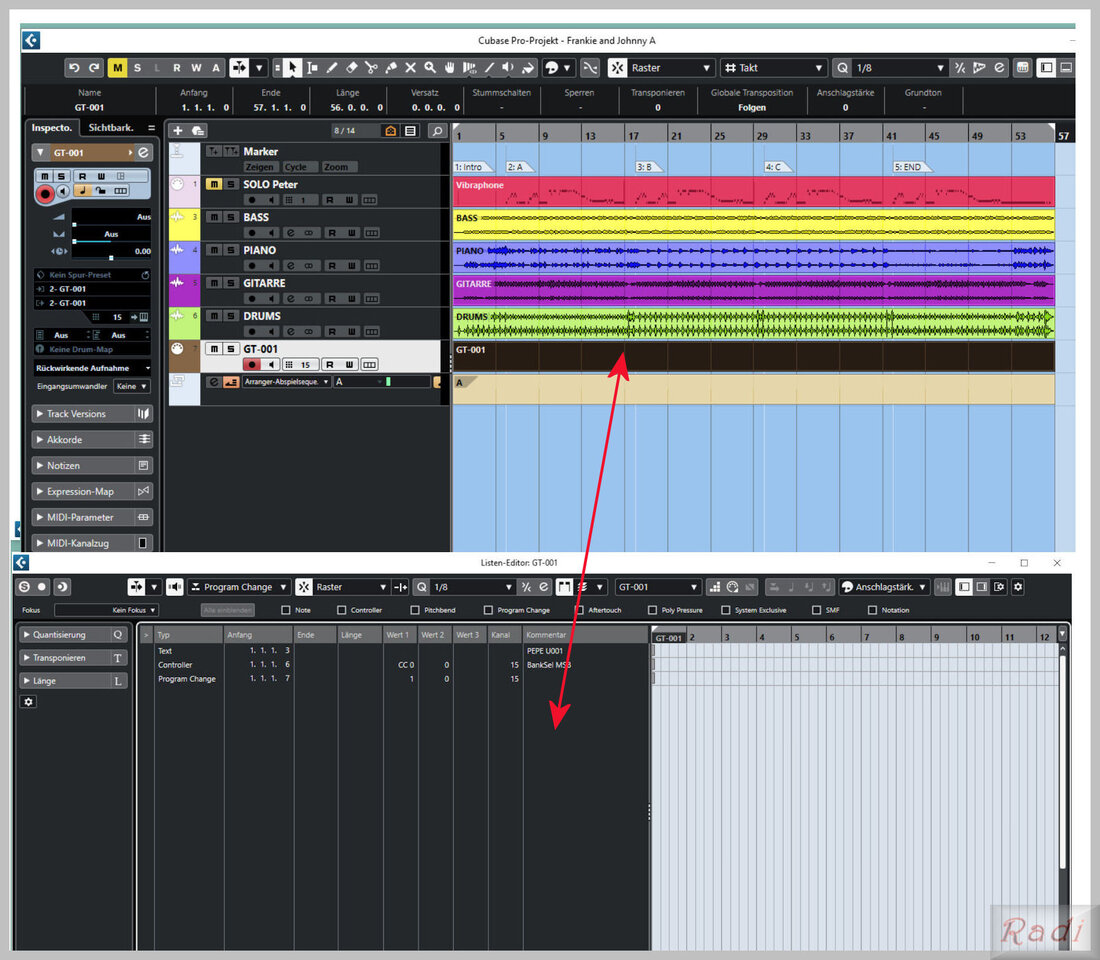Enable the Program Change filter checkbox

pyautogui.click(x=488, y=610)
